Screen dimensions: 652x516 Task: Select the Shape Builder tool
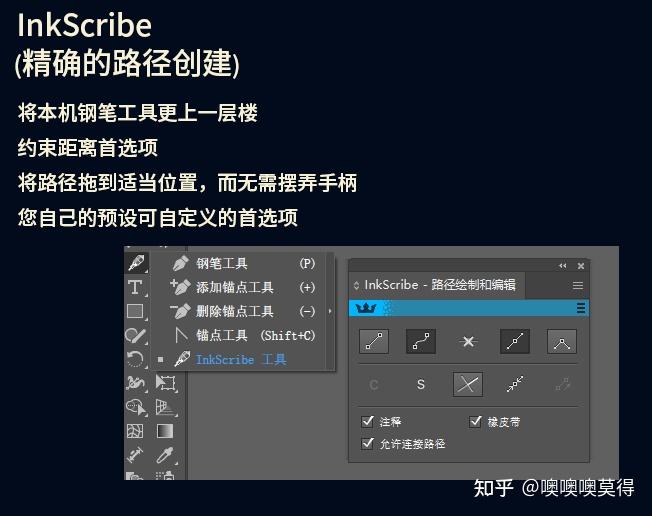click(136, 407)
